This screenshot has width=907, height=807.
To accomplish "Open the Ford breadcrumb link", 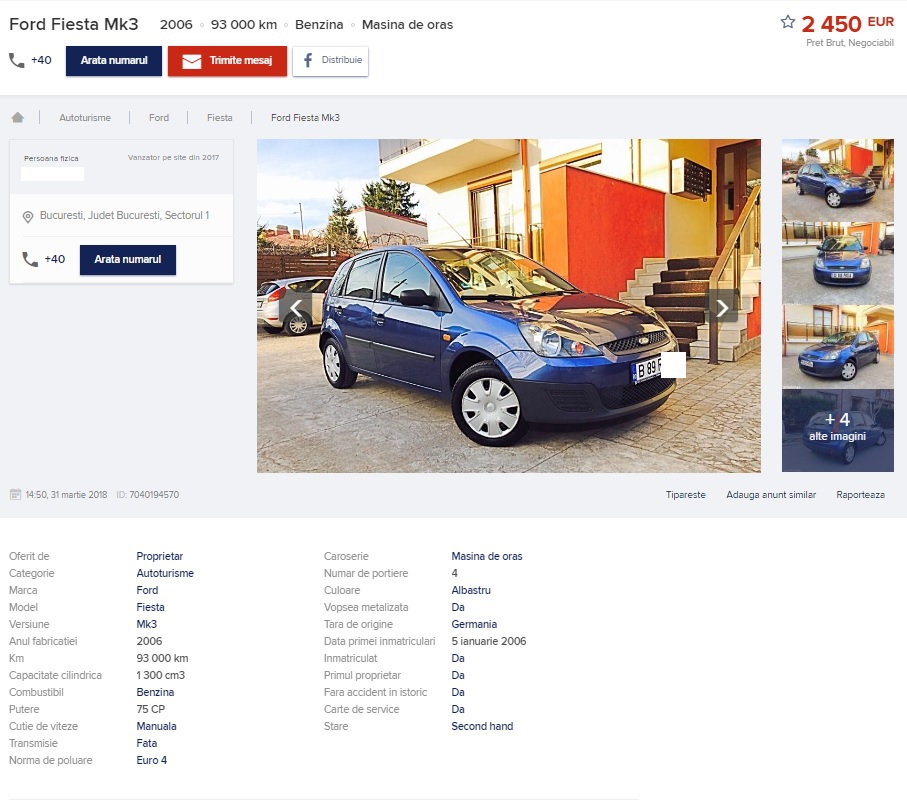I will tap(159, 118).
